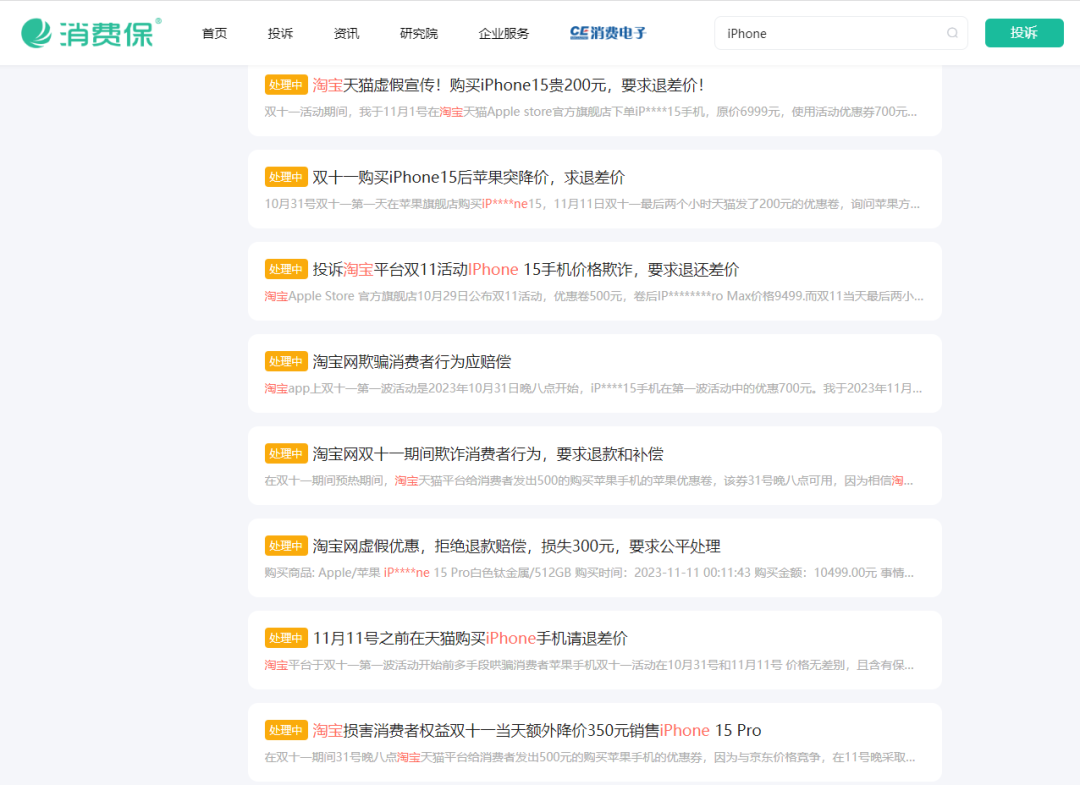Open complaint 淘宝网双十一期间欺诈消费者行为
The height and width of the screenshot is (785, 1080).
488,454
